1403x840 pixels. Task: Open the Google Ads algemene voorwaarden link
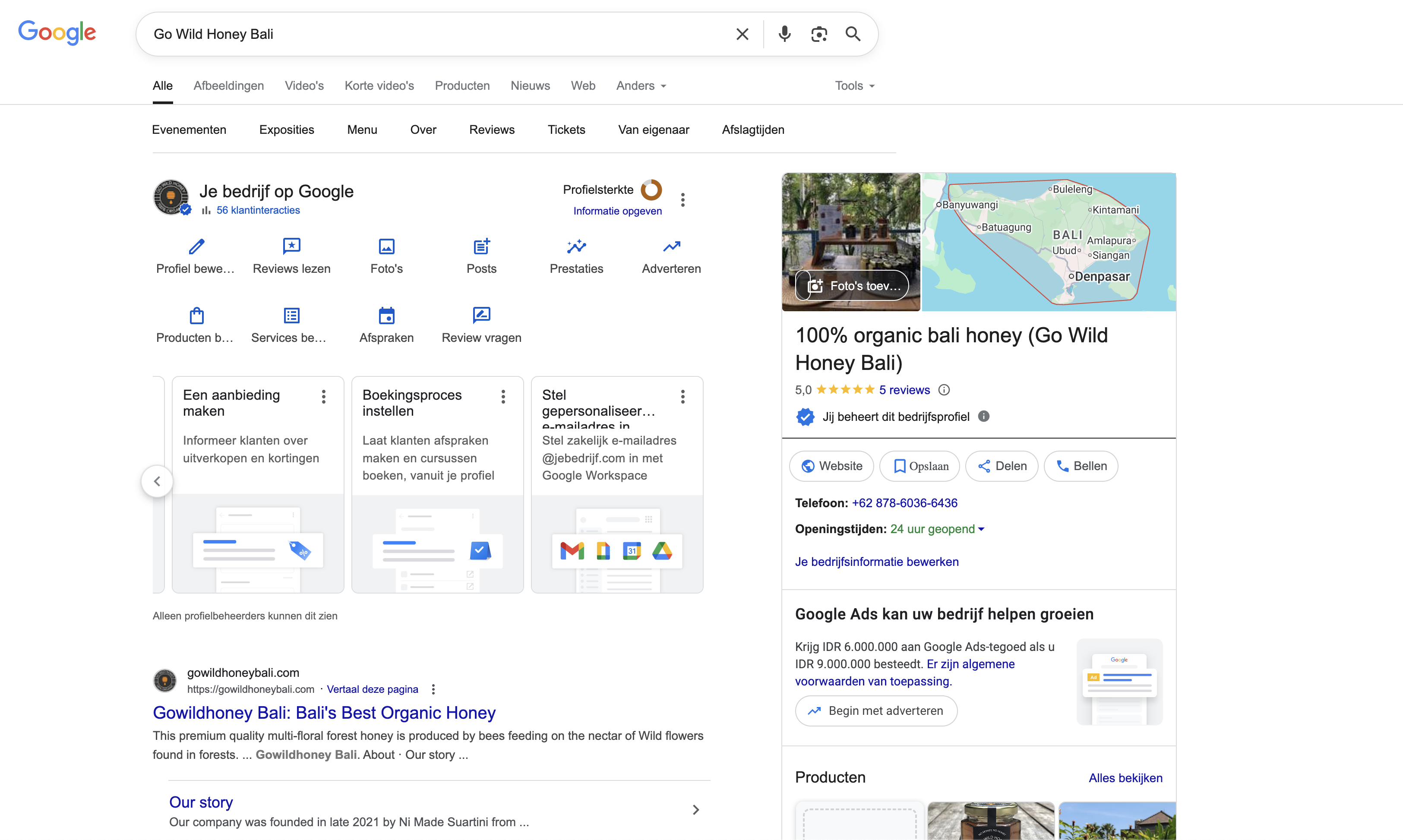point(906,673)
